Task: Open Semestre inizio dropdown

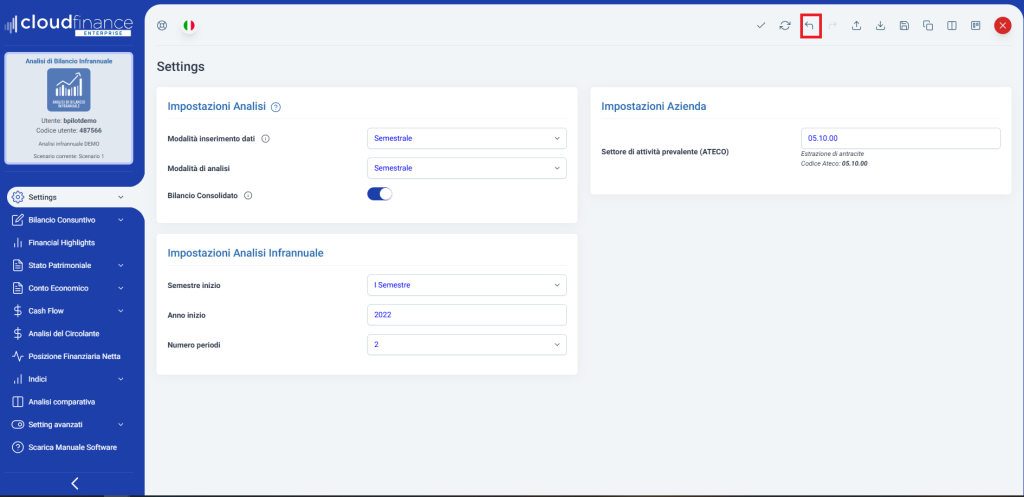Action: coord(467,285)
